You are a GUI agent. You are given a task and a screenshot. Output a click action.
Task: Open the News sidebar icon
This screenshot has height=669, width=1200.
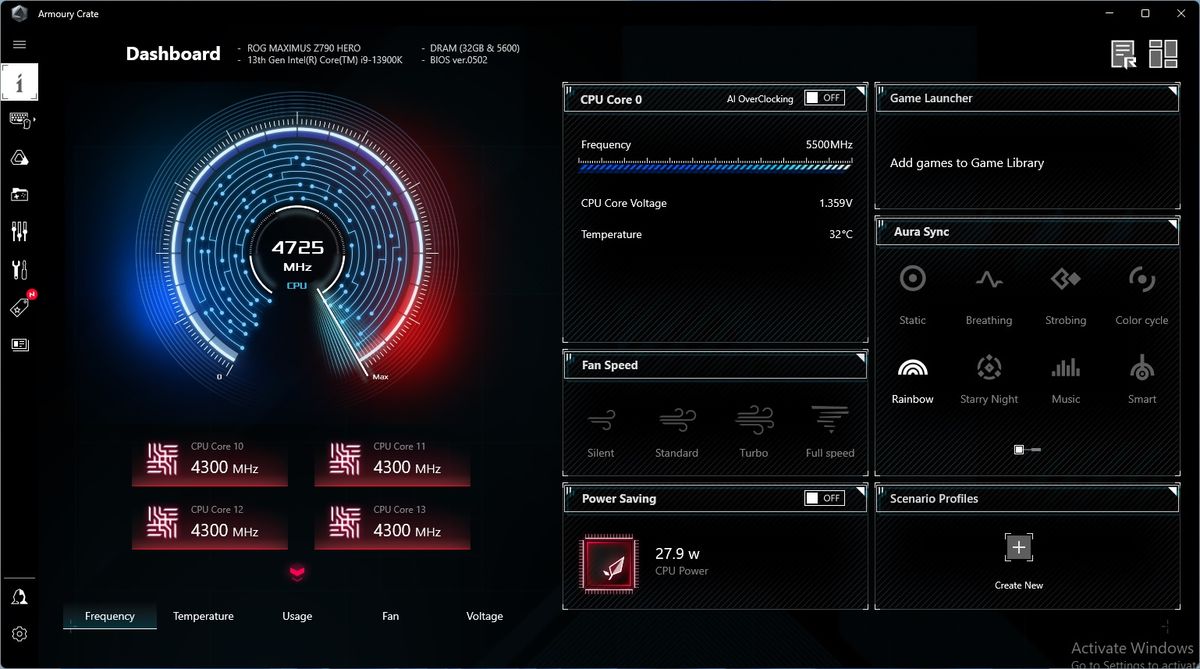pyautogui.click(x=19, y=344)
